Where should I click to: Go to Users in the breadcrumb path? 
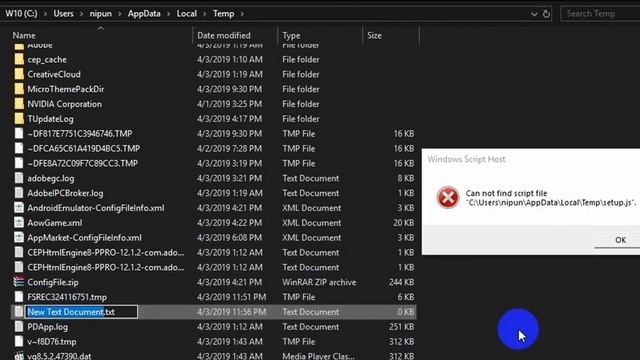click(64, 14)
